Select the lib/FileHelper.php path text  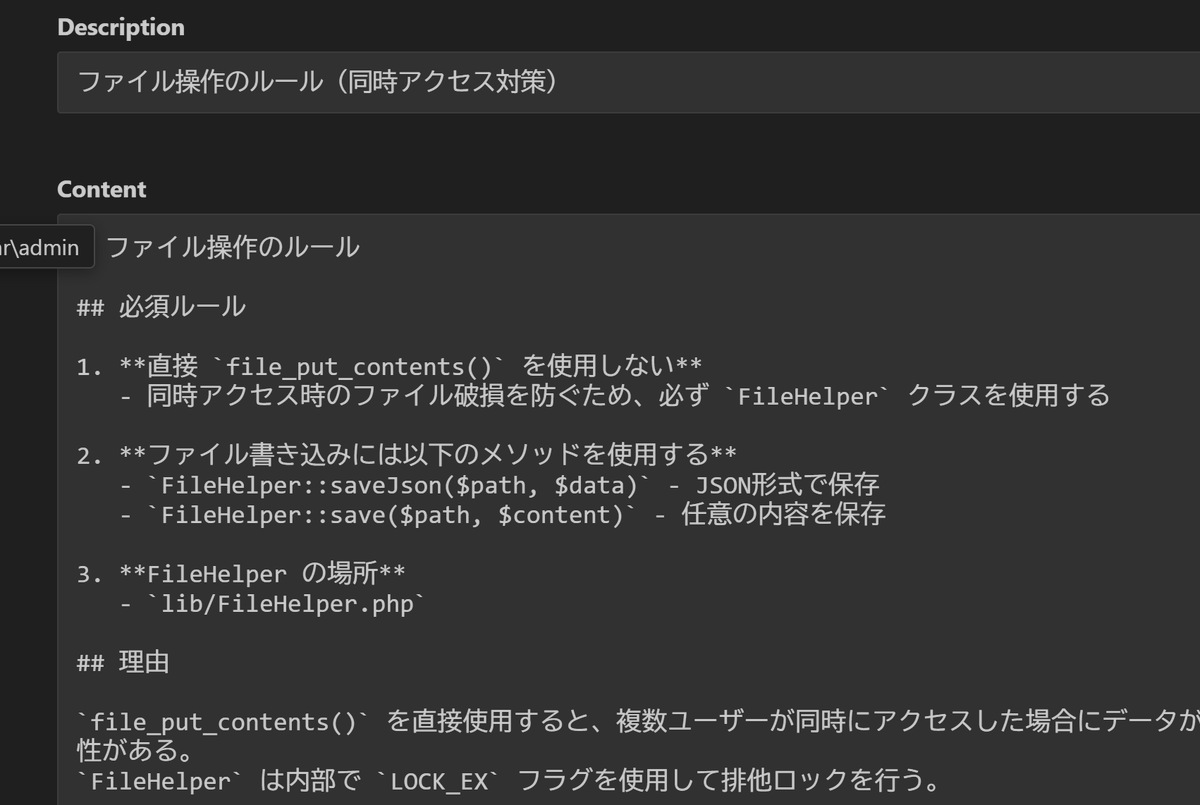(290, 603)
